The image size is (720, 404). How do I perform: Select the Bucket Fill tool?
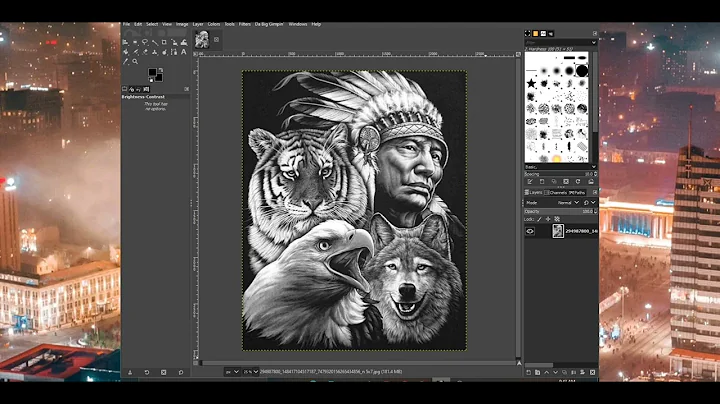point(126,52)
